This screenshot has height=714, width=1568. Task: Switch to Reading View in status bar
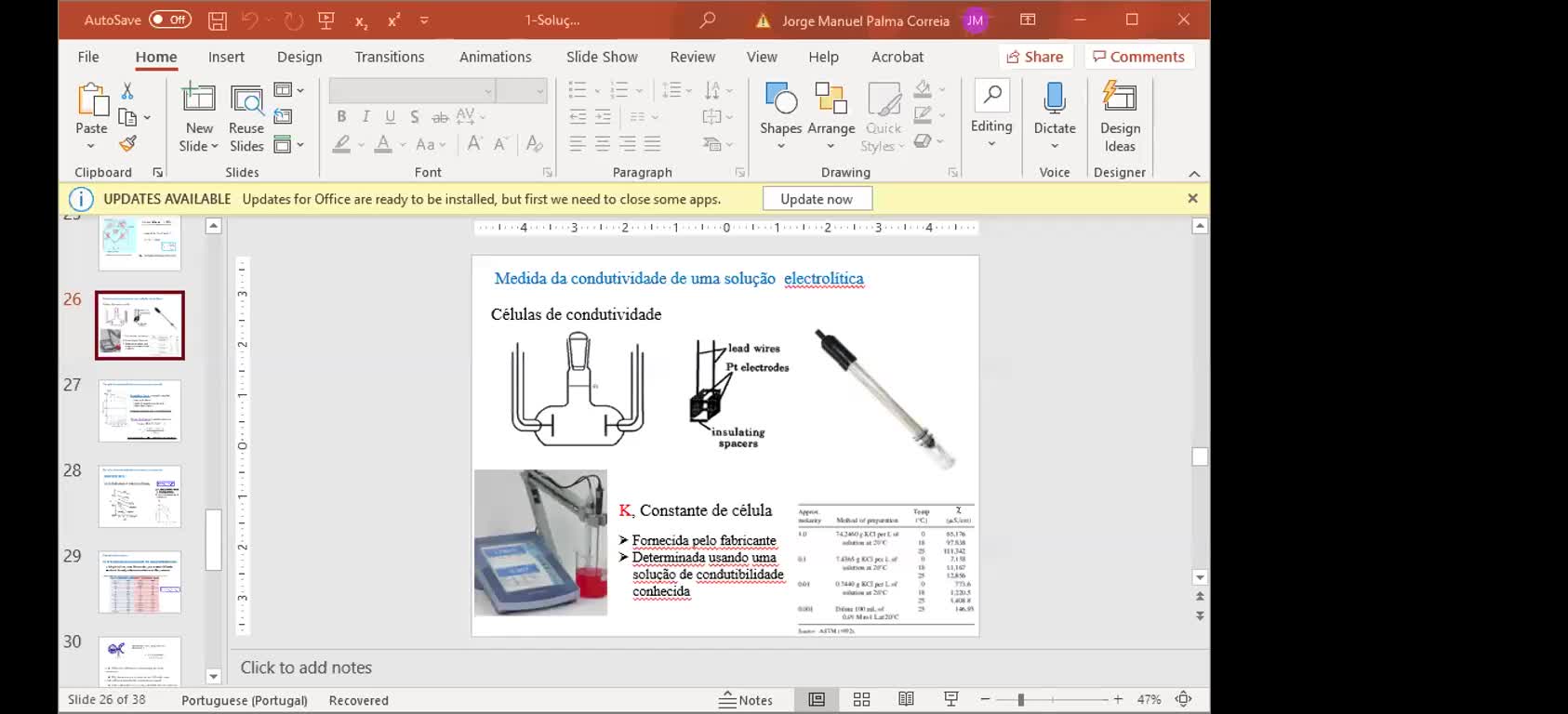pyautogui.click(x=906, y=699)
